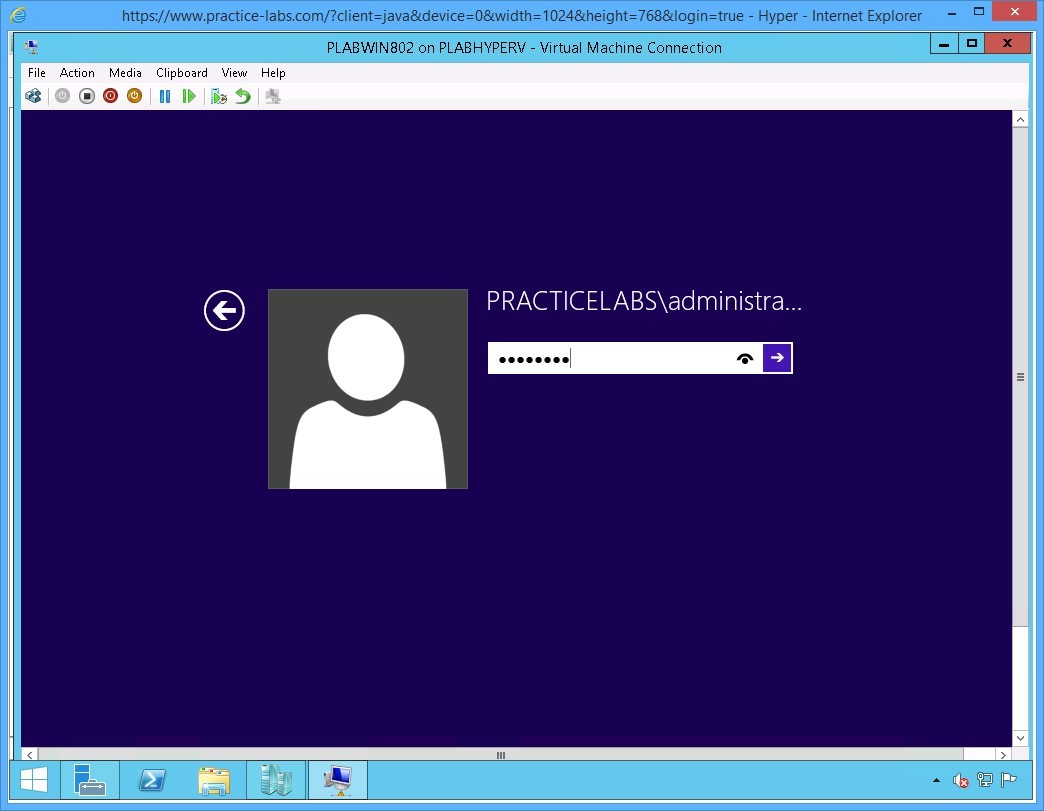This screenshot has height=811, width=1044.
Task: Submit the password with the arrow button
Action: pyautogui.click(x=777, y=357)
